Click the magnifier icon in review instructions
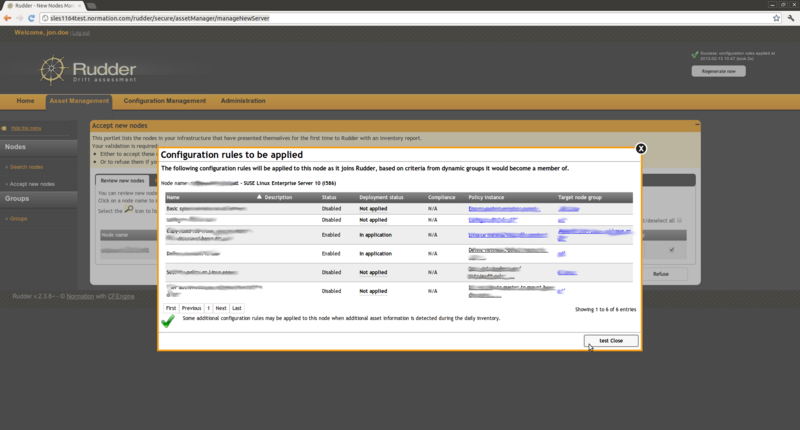Image resolution: width=800 pixels, height=430 pixels. 129,210
